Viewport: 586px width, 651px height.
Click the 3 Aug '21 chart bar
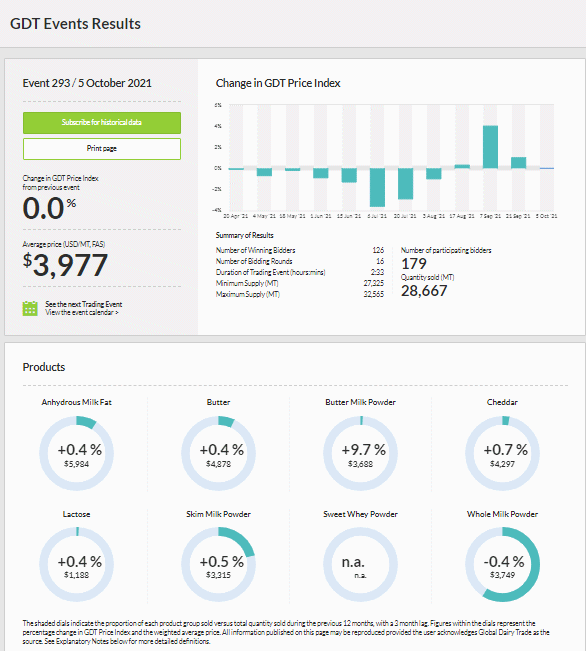pos(434,174)
